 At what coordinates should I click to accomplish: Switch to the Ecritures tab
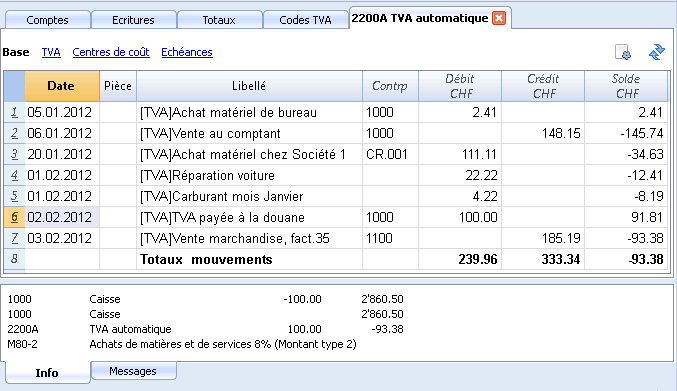point(133,20)
